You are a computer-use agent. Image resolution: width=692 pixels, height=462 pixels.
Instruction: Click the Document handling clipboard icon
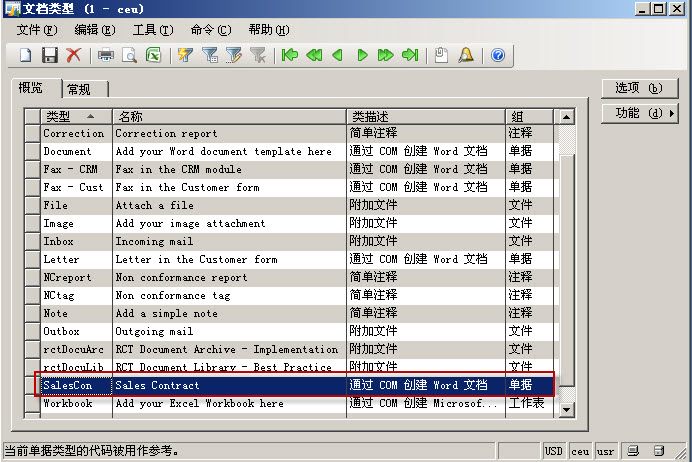click(441, 55)
